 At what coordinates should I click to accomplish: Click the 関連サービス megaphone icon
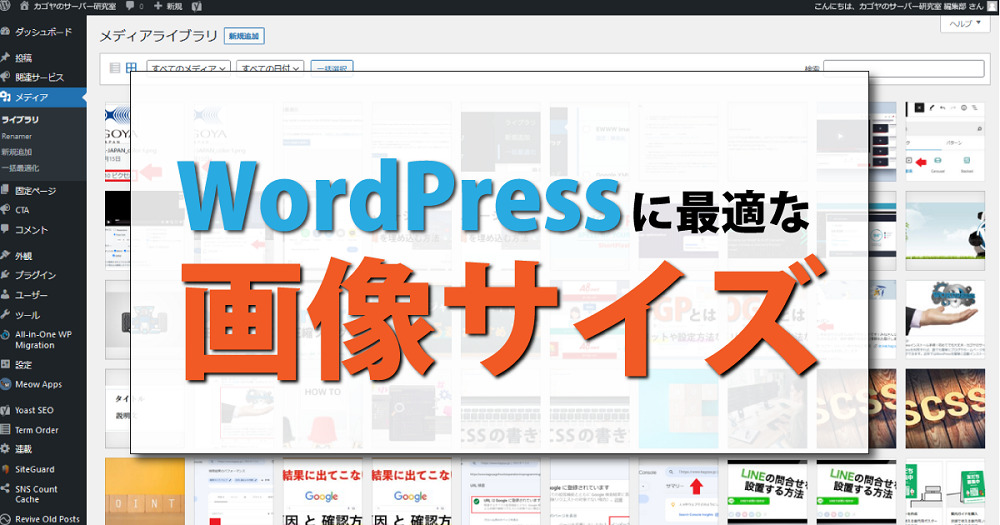(x=5, y=77)
